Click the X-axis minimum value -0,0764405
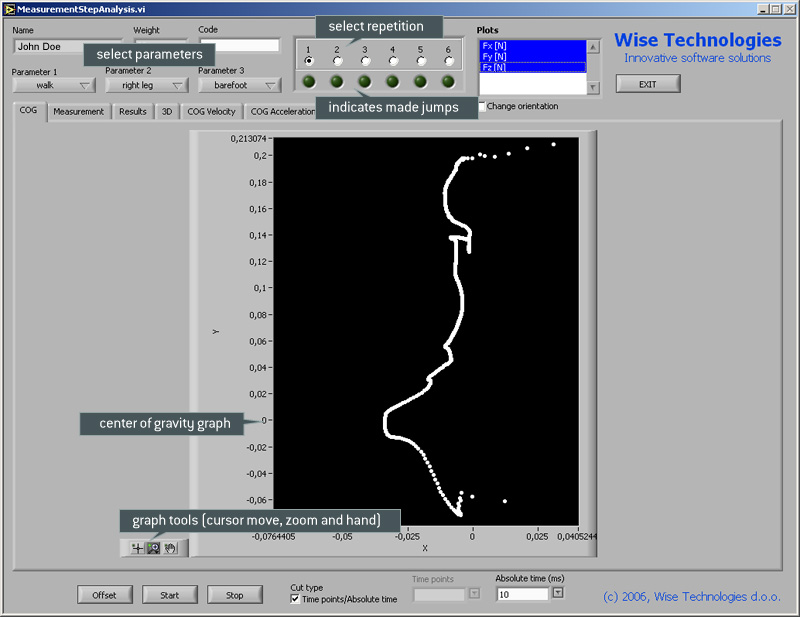The width and height of the screenshot is (800, 617). click(273, 537)
